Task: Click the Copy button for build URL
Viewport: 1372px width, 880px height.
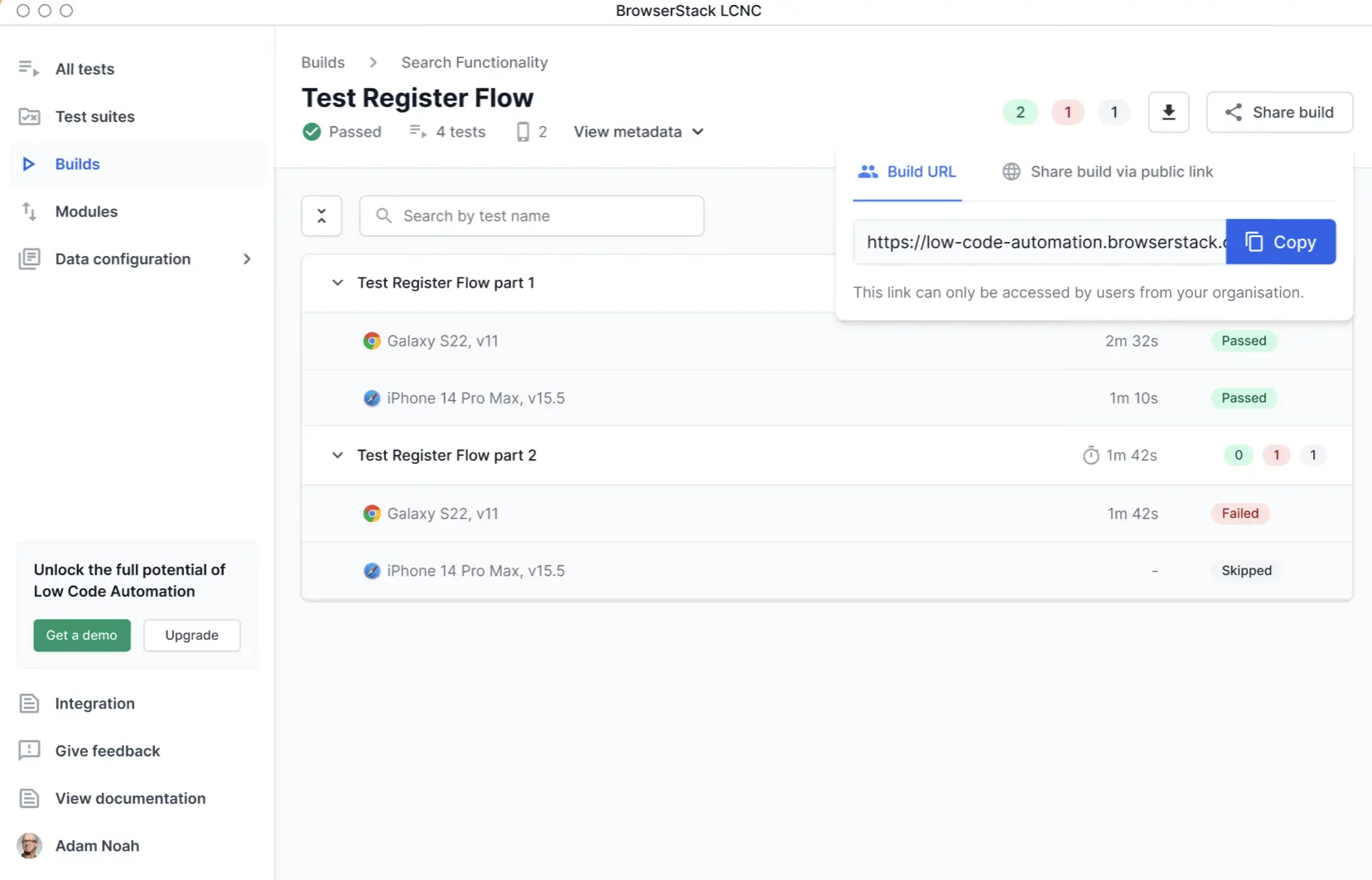Action: coord(1280,242)
